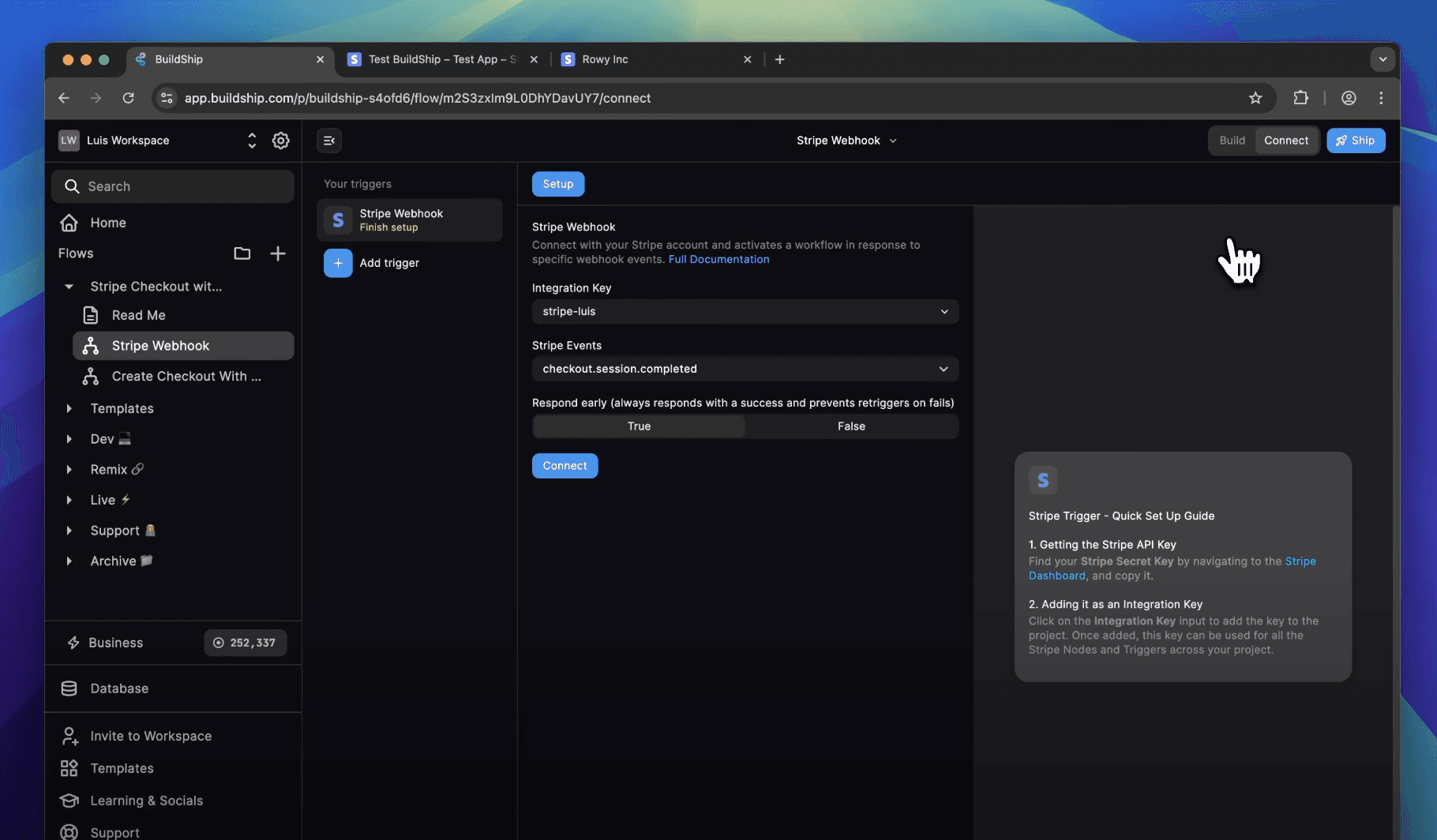
Task: Click the search magnifier icon
Action: tap(72, 186)
